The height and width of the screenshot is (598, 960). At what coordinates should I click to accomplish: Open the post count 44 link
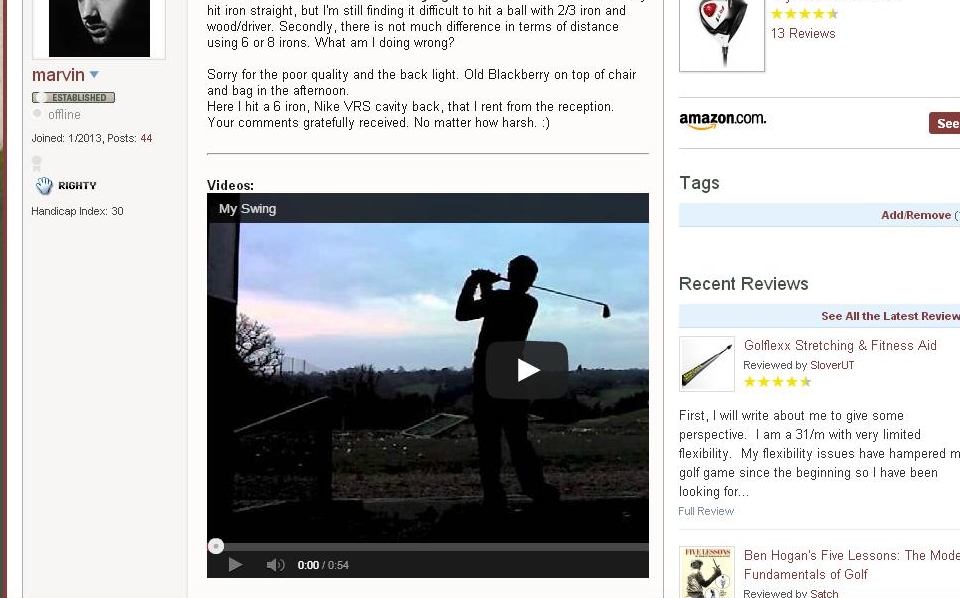pos(146,138)
